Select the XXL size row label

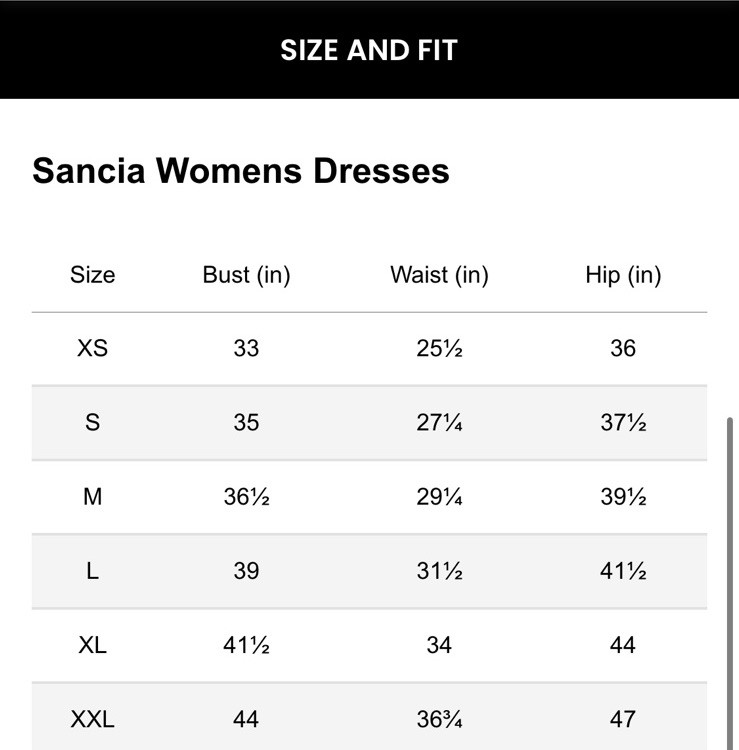92,719
